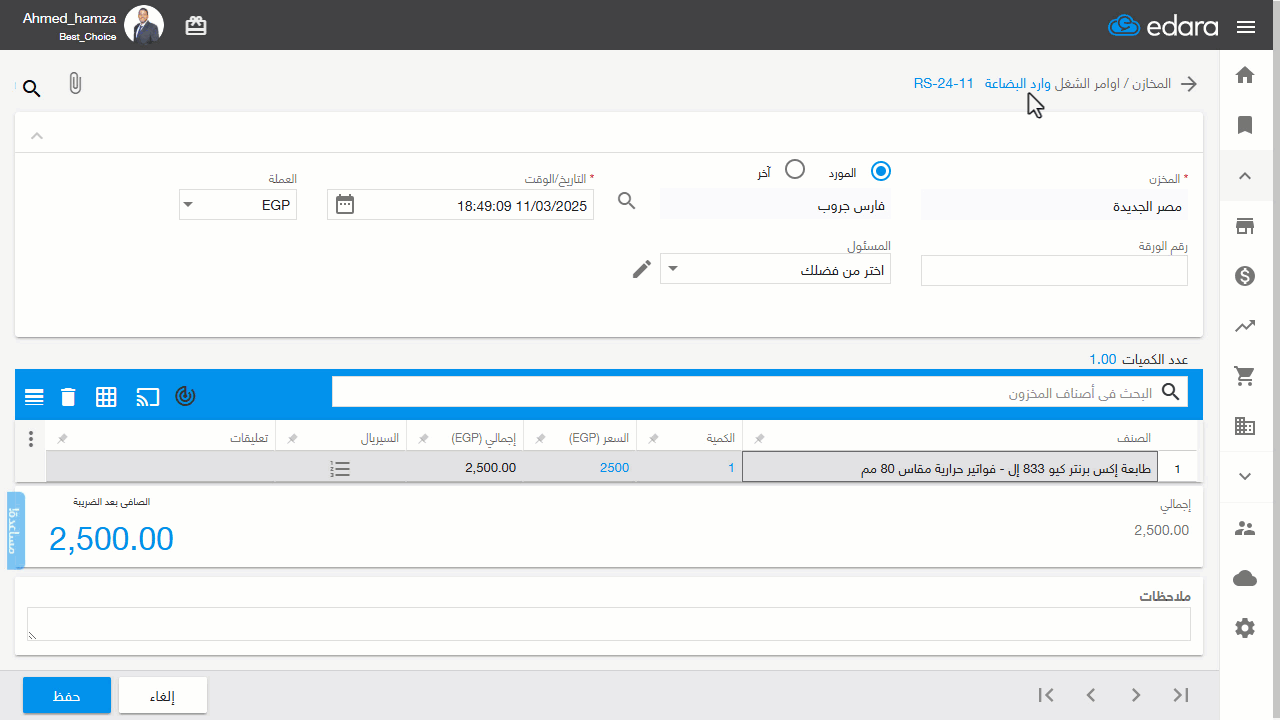Open the people module in the sidebar

(1245, 528)
